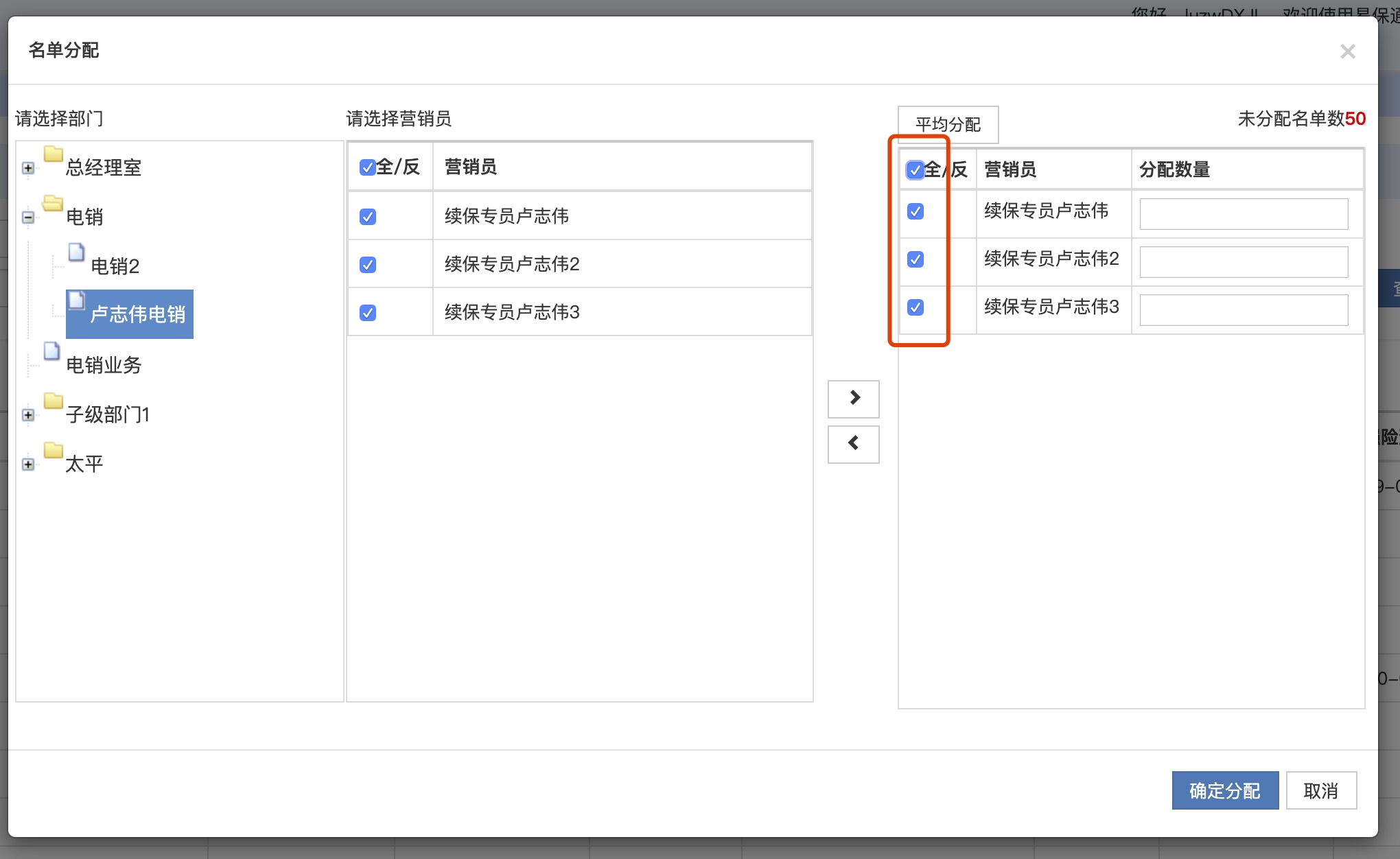
Task: Click the left arrow remove button
Action: 853,444
